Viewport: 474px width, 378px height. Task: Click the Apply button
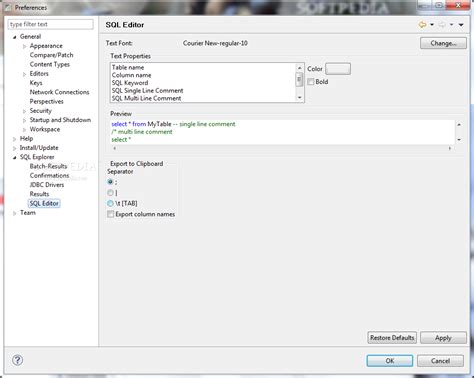click(x=443, y=338)
